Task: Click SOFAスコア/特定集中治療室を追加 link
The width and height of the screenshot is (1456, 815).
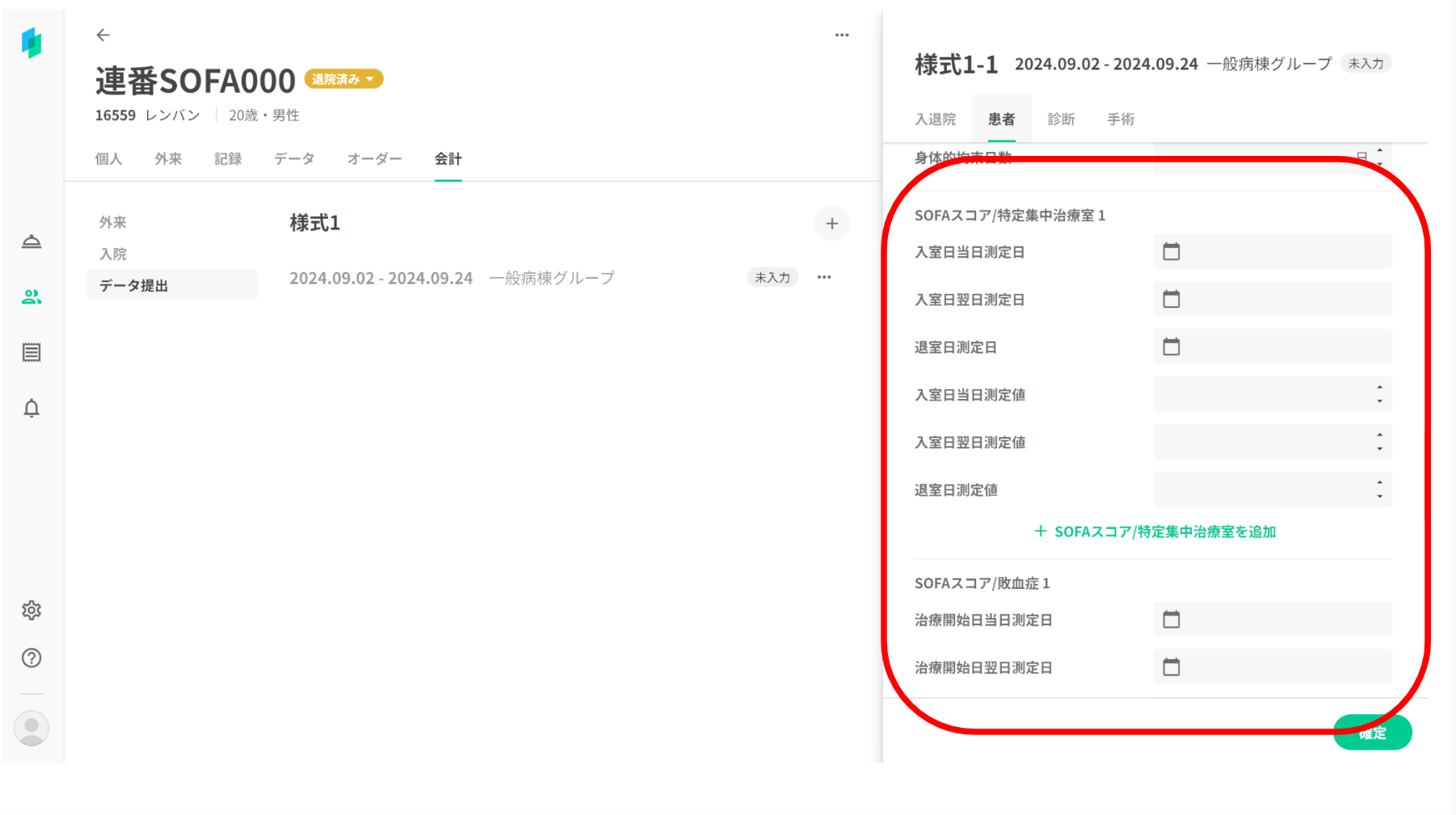Action: pyautogui.click(x=1155, y=531)
